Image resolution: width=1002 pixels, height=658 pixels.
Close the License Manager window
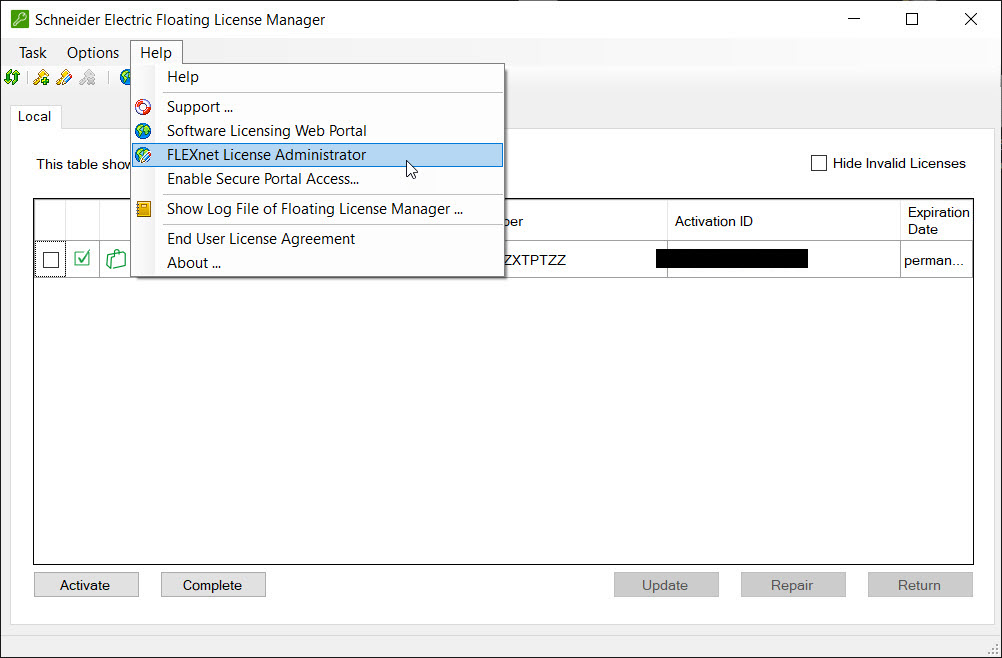tap(970, 20)
